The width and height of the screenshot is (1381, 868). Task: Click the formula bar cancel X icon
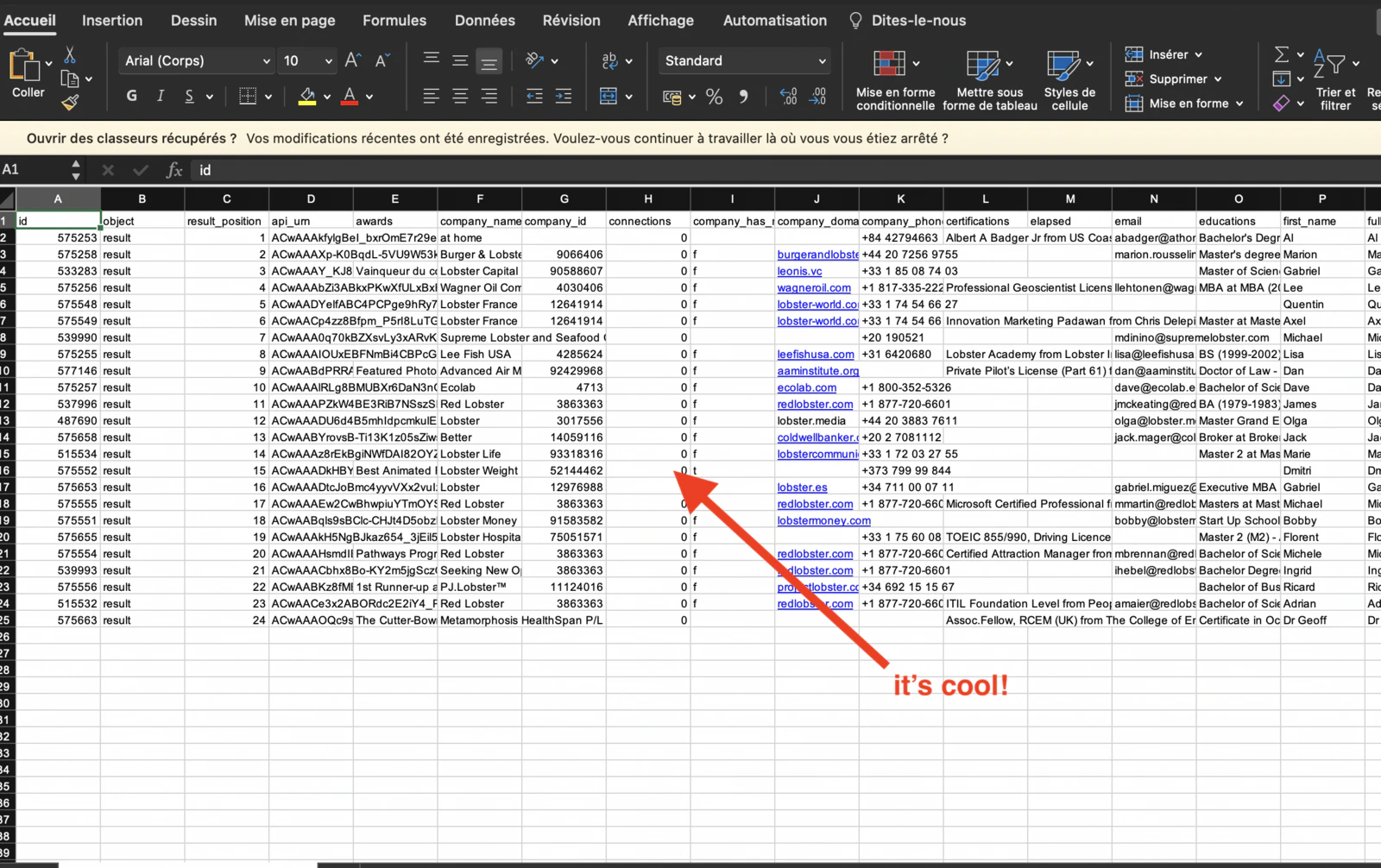point(108,170)
